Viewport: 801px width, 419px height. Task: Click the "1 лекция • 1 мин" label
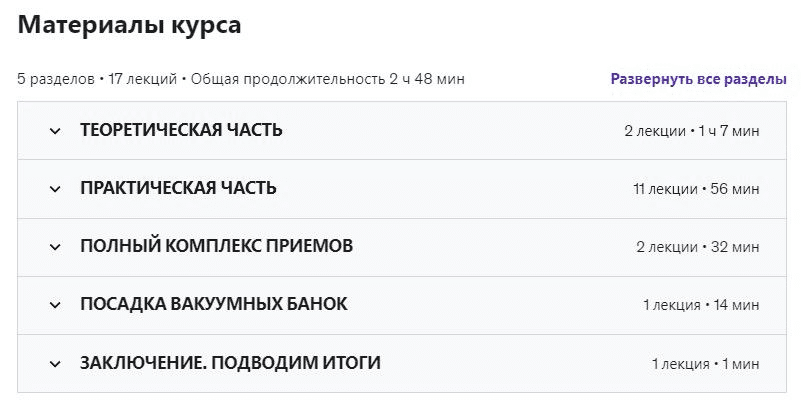click(705, 363)
